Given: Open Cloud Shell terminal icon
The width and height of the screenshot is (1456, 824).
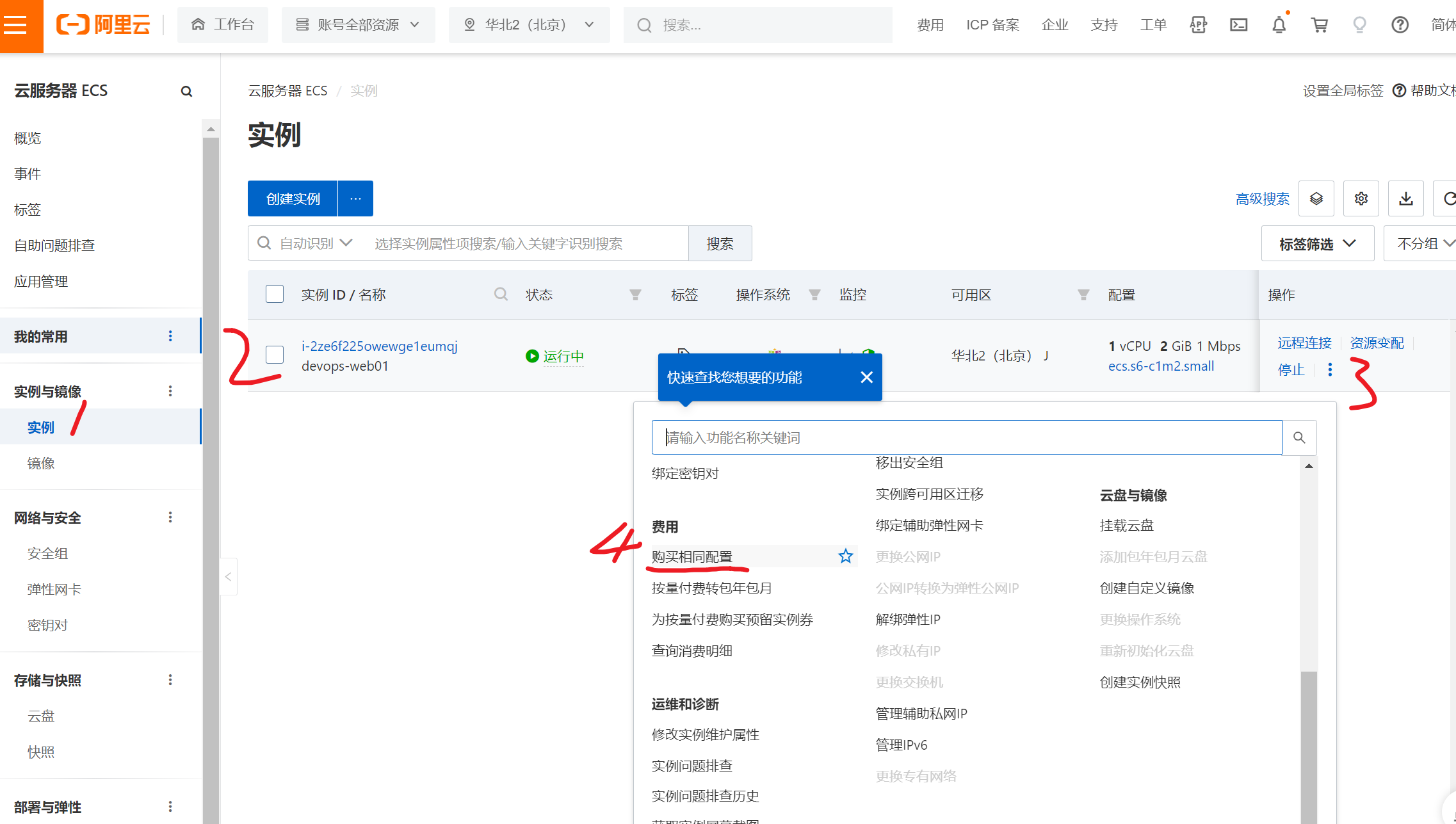Looking at the screenshot, I should 1238,25.
